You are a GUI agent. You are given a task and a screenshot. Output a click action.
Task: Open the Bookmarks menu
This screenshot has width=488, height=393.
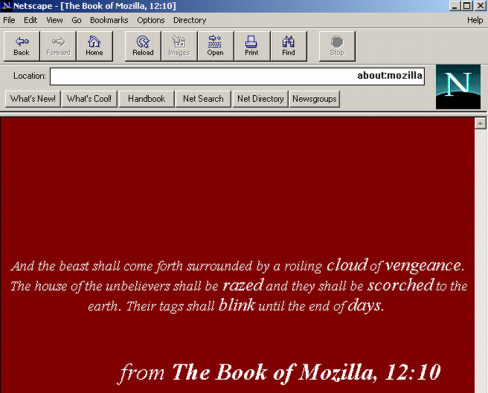click(x=109, y=20)
